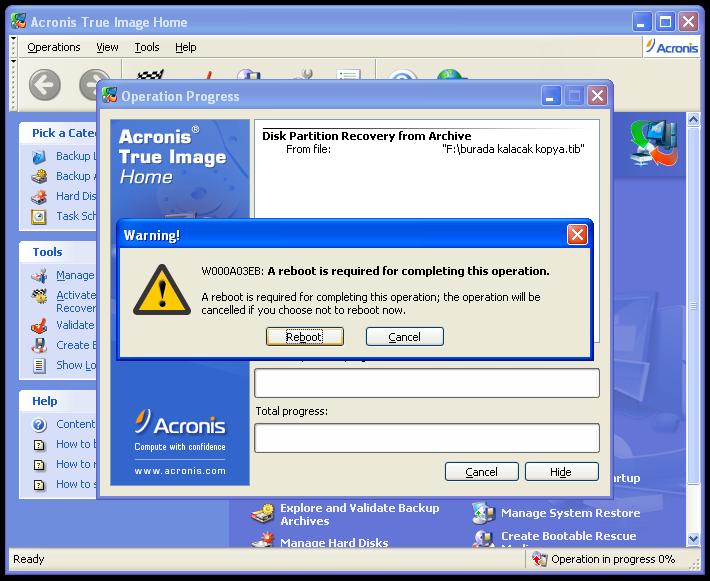
Task: Open the View menu
Action: coord(107,47)
